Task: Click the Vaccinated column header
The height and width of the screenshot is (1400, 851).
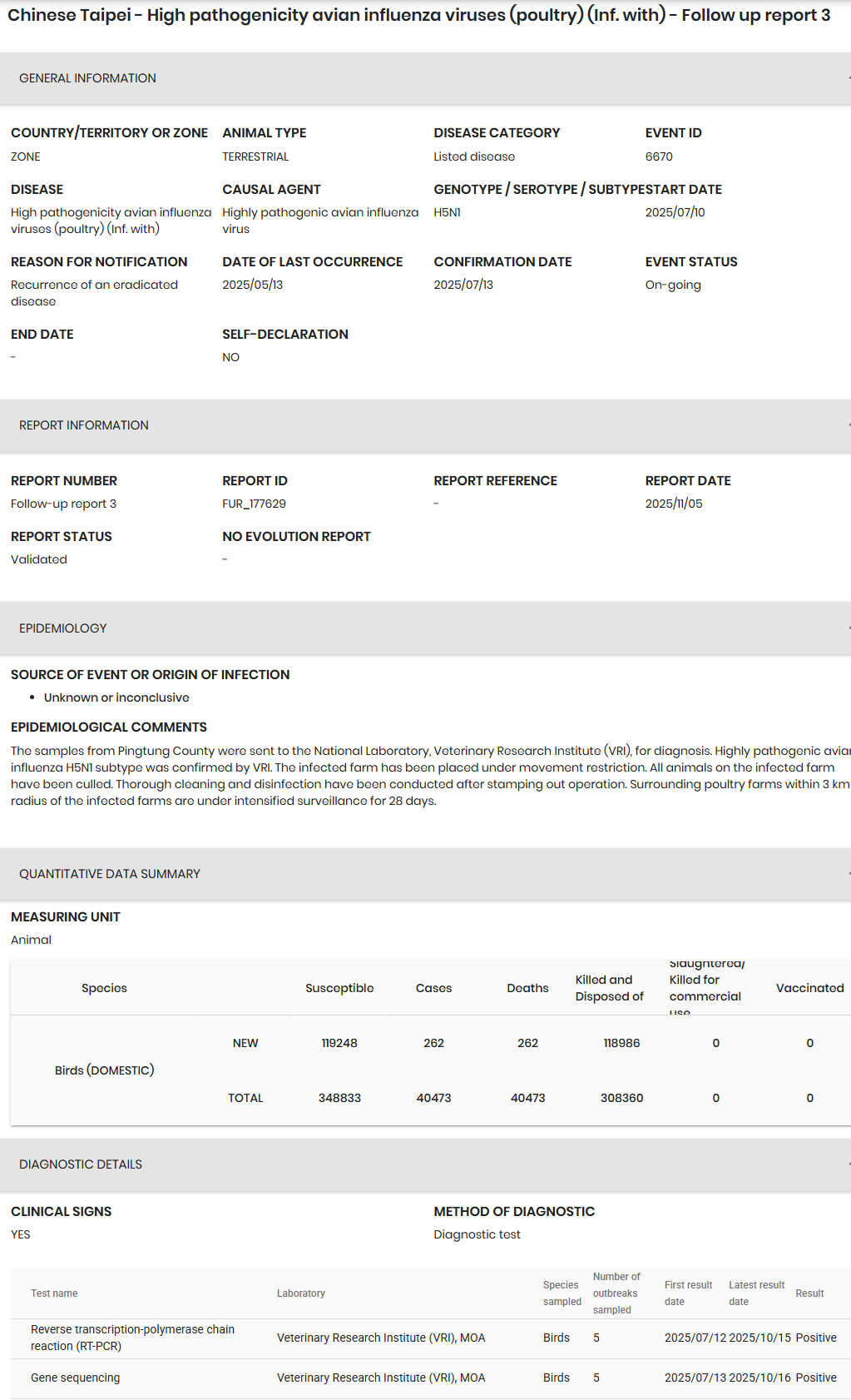Action: click(809, 988)
